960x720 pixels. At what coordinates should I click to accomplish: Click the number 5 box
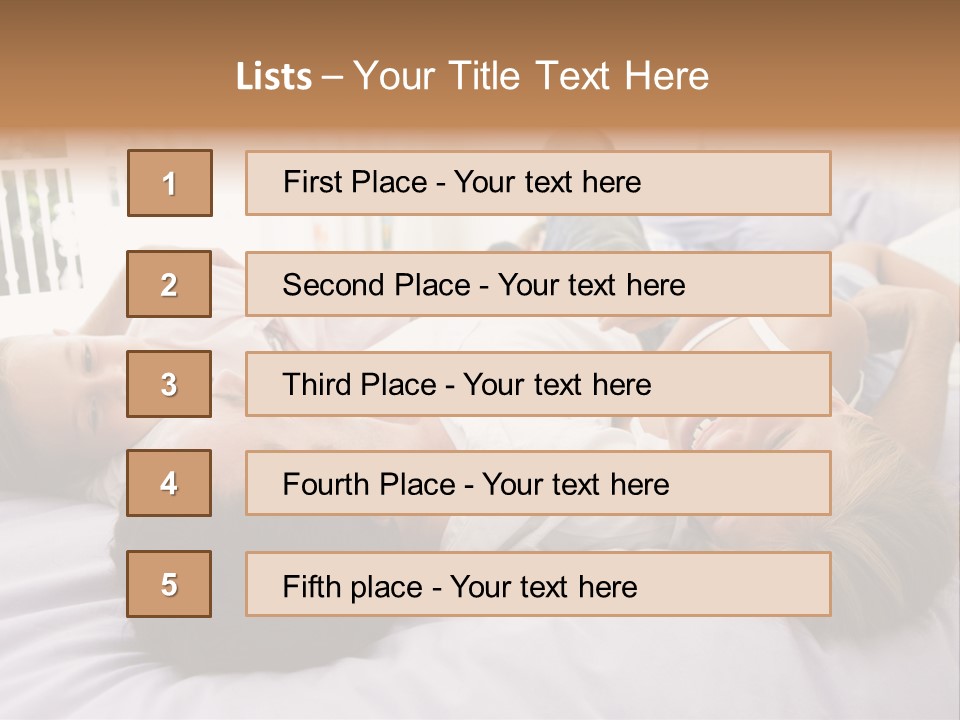click(169, 584)
